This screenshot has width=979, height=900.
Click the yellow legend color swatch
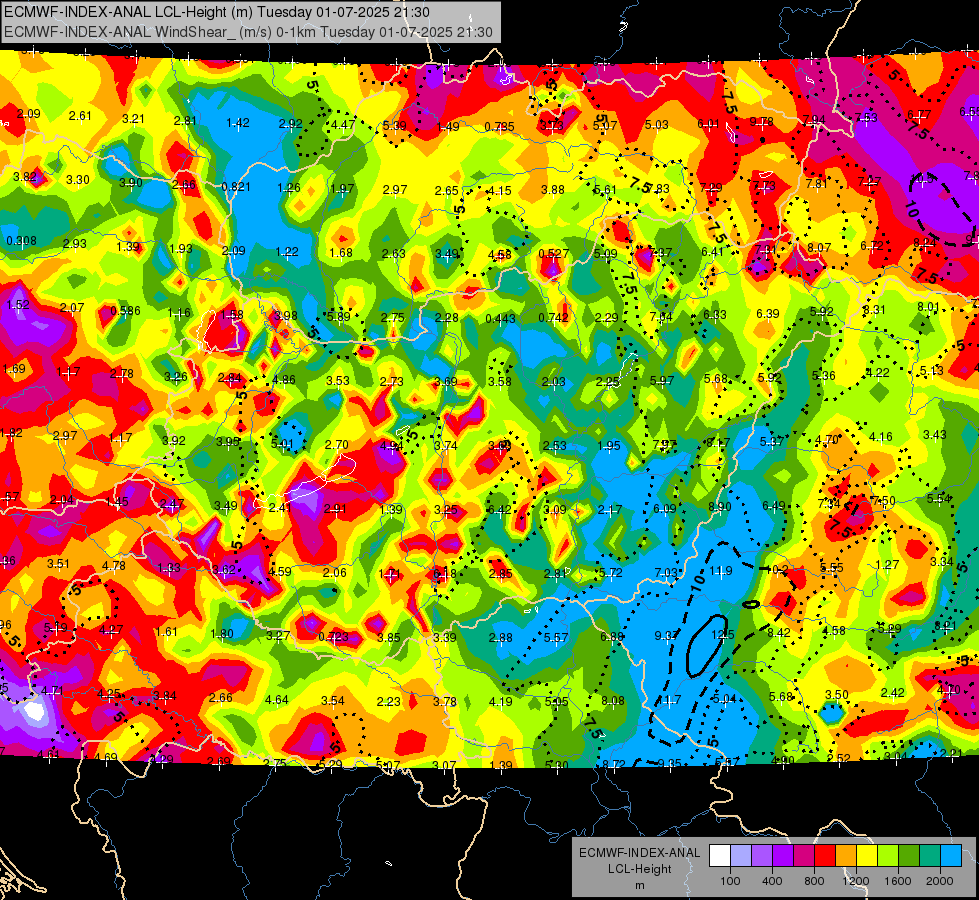click(867, 855)
